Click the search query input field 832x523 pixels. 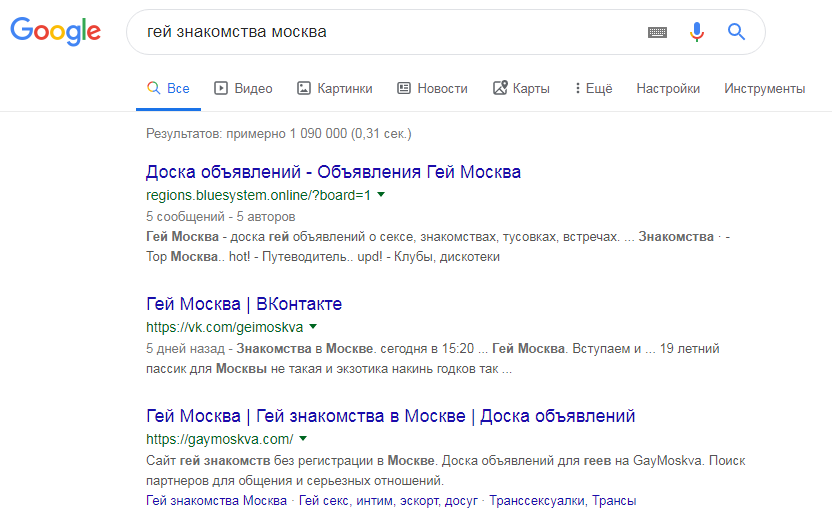(390, 32)
